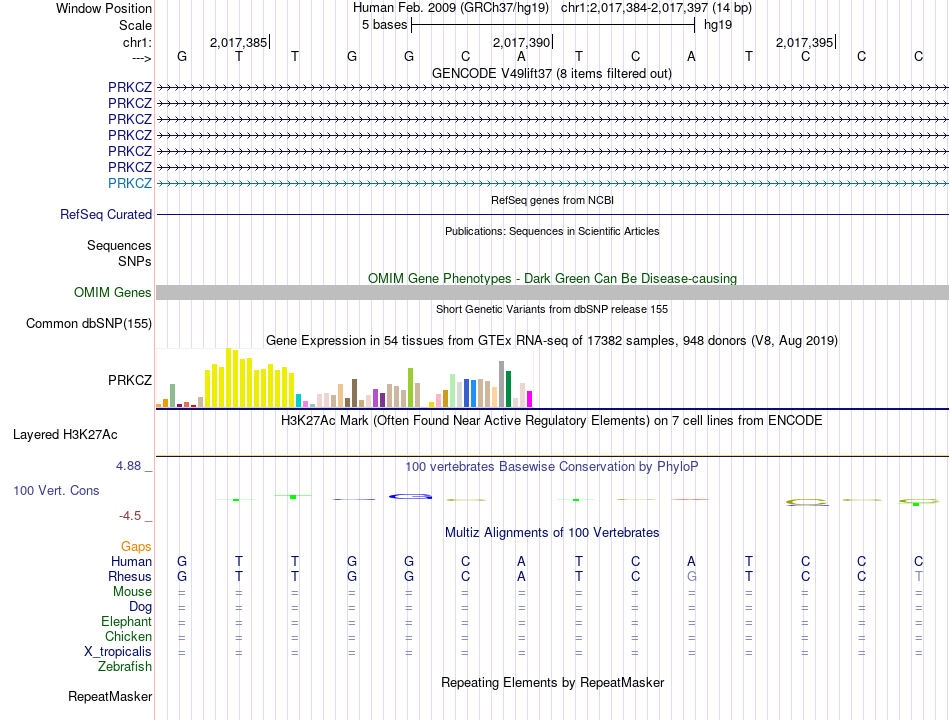The image size is (950, 720).
Task: Click the -4.5 PhyloP lower value
Action: 130,516
